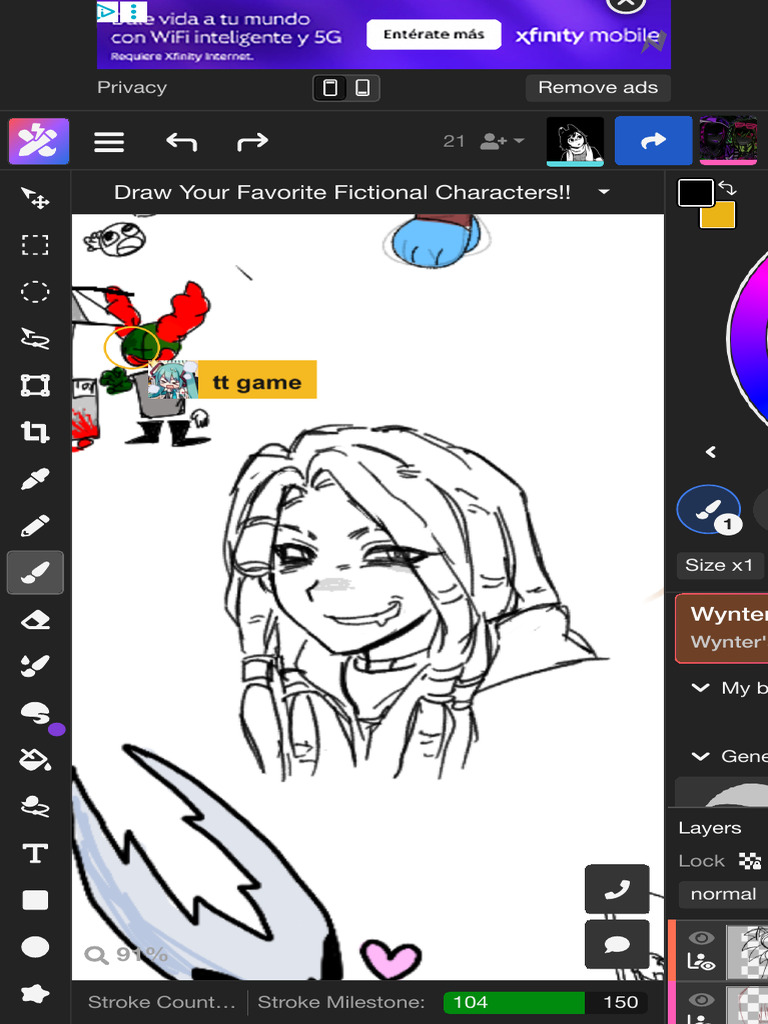Click 'Entérate más' in the ad

coord(434,35)
